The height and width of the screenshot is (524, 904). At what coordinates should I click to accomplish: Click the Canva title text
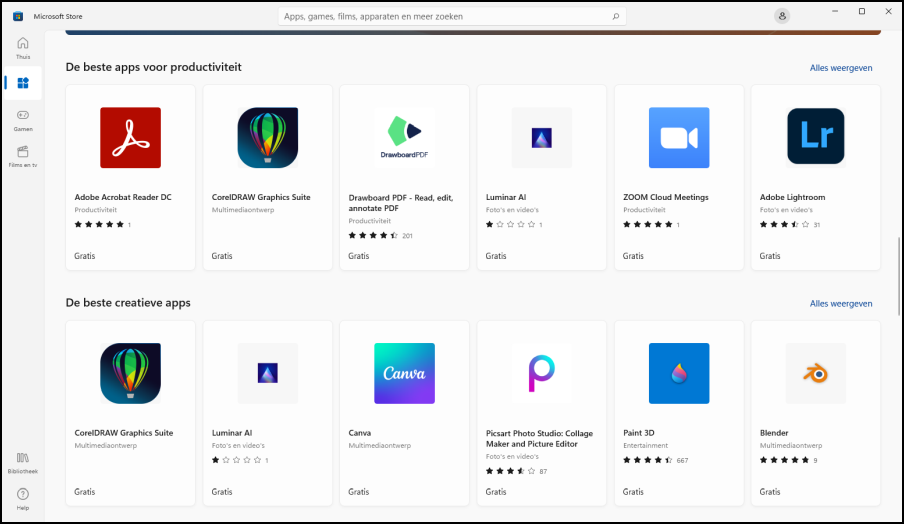tap(360, 433)
